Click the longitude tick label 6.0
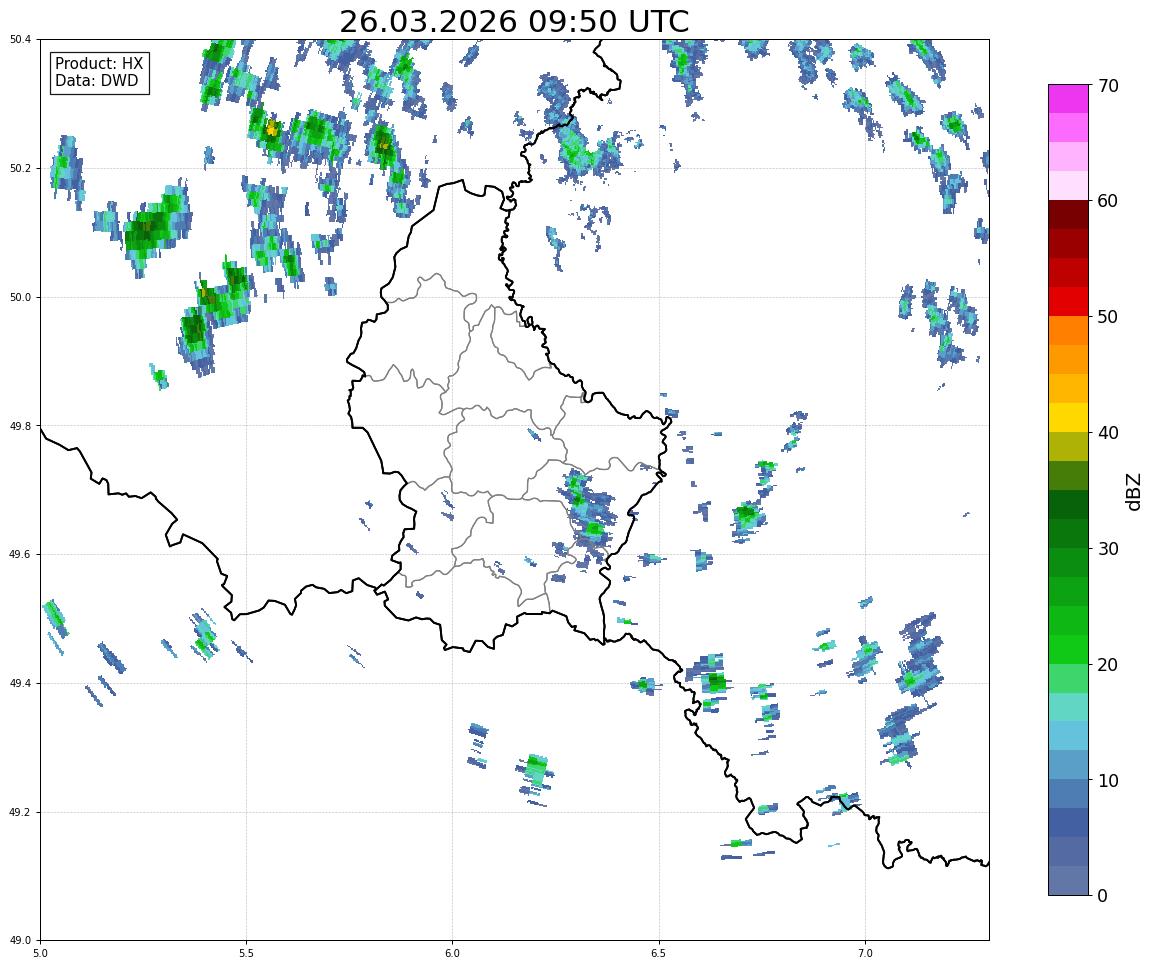1152x968 pixels. [x=453, y=954]
